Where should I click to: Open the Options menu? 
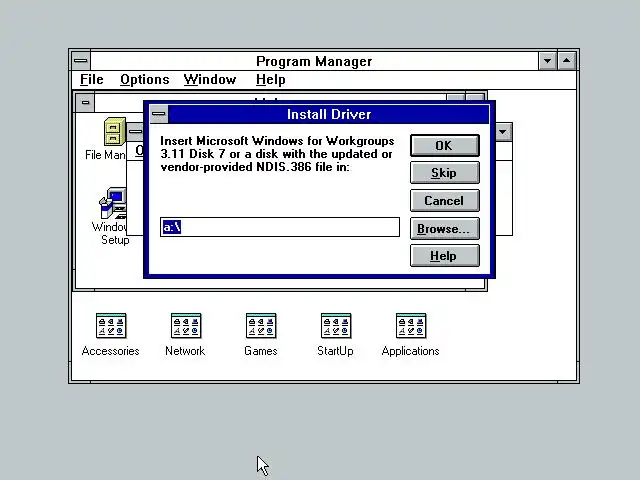(144, 80)
